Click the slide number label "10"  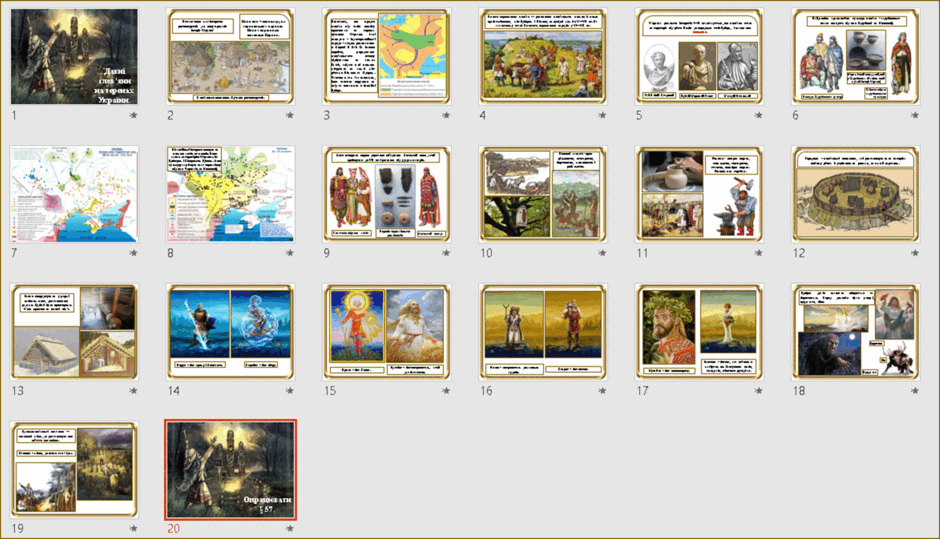point(486,253)
